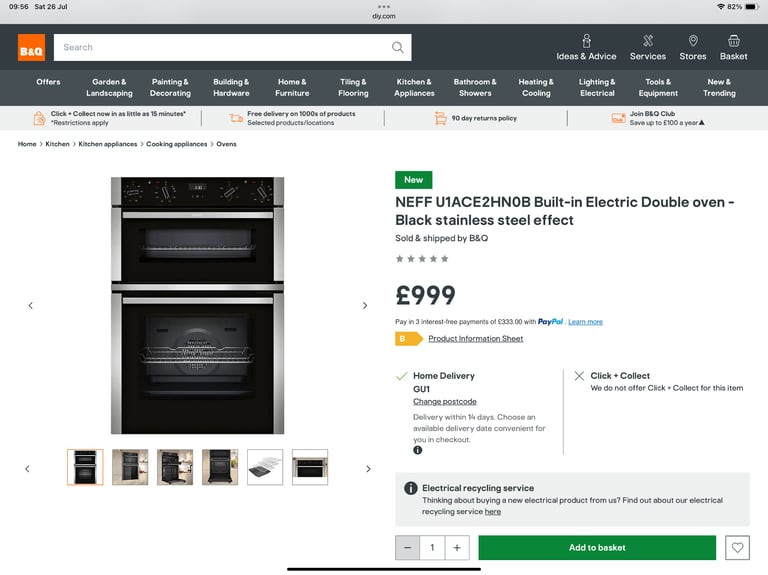Open Garden & Landscaping menu
This screenshot has width=768, height=575.
tap(109, 87)
